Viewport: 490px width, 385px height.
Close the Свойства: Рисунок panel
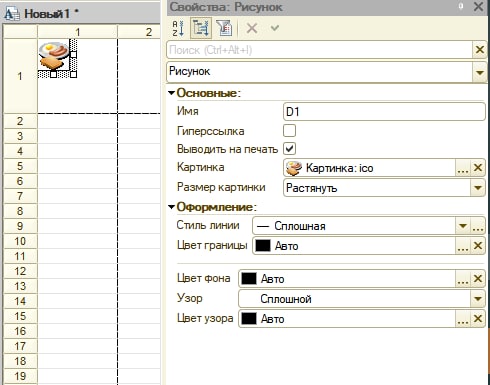tap(478, 6)
